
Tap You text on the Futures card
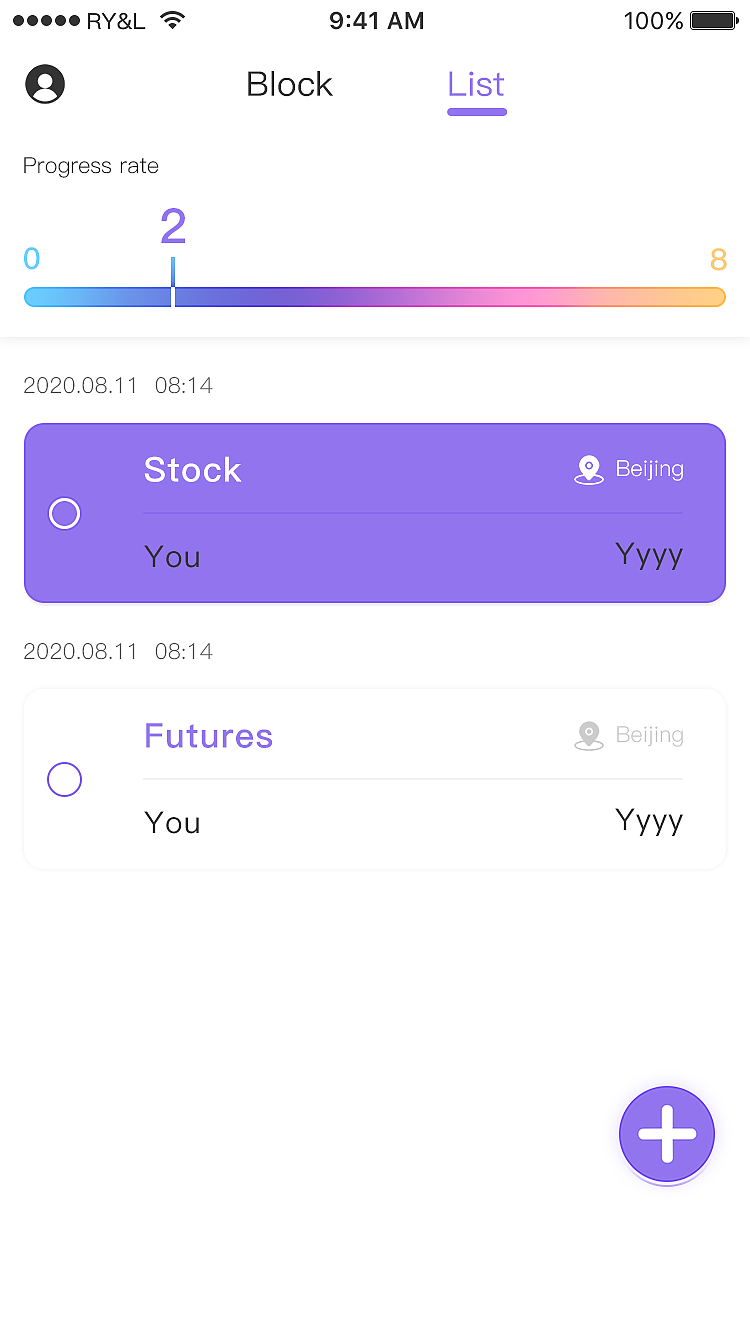172,822
